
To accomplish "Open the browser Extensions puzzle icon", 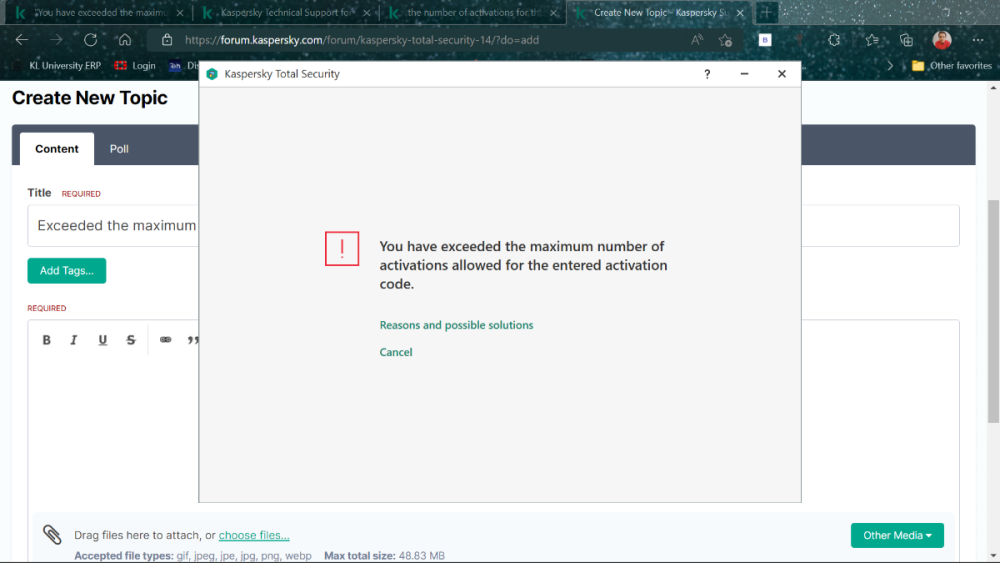I will tap(834, 40).
